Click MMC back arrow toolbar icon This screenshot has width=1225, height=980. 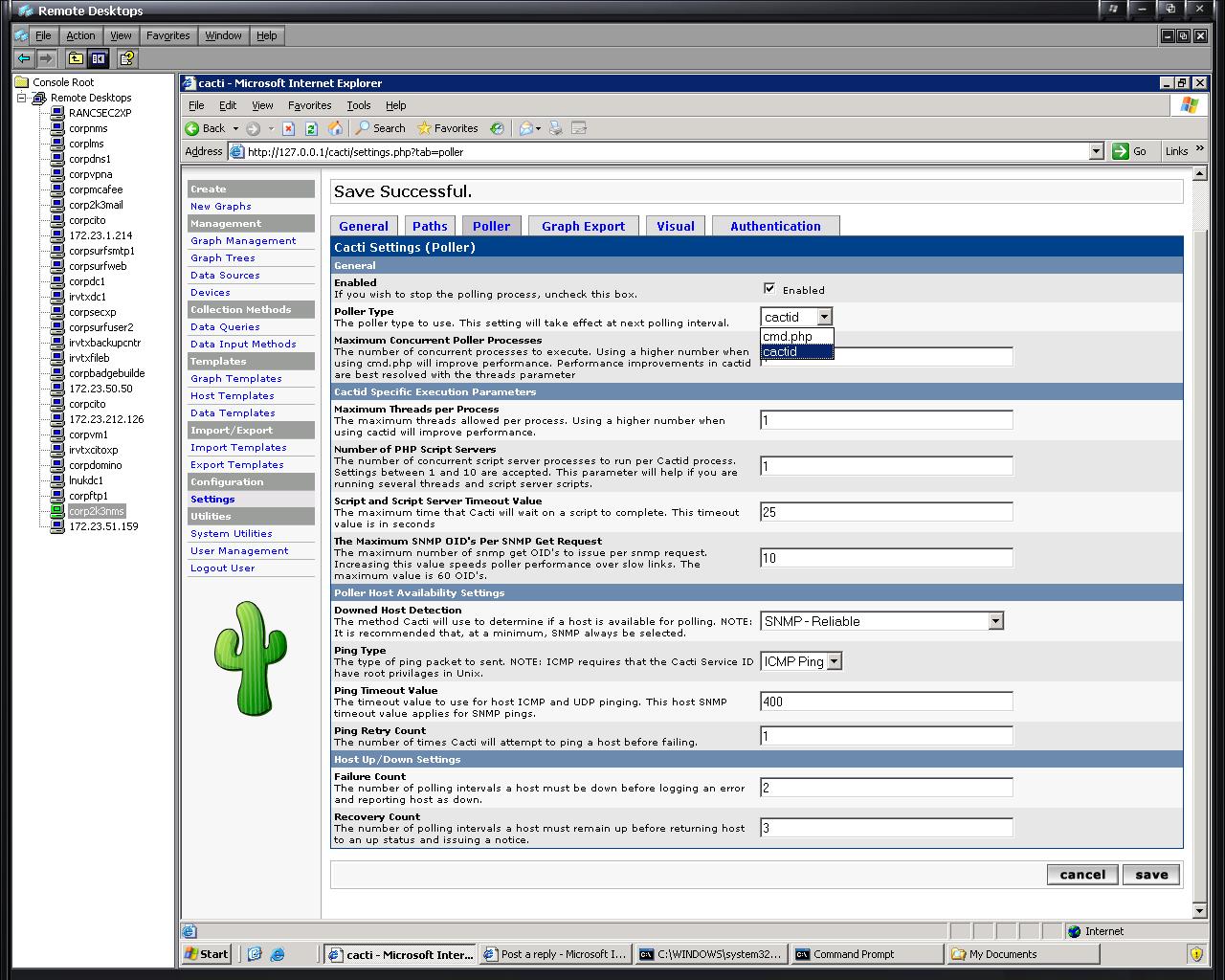[x=24, y=58]
